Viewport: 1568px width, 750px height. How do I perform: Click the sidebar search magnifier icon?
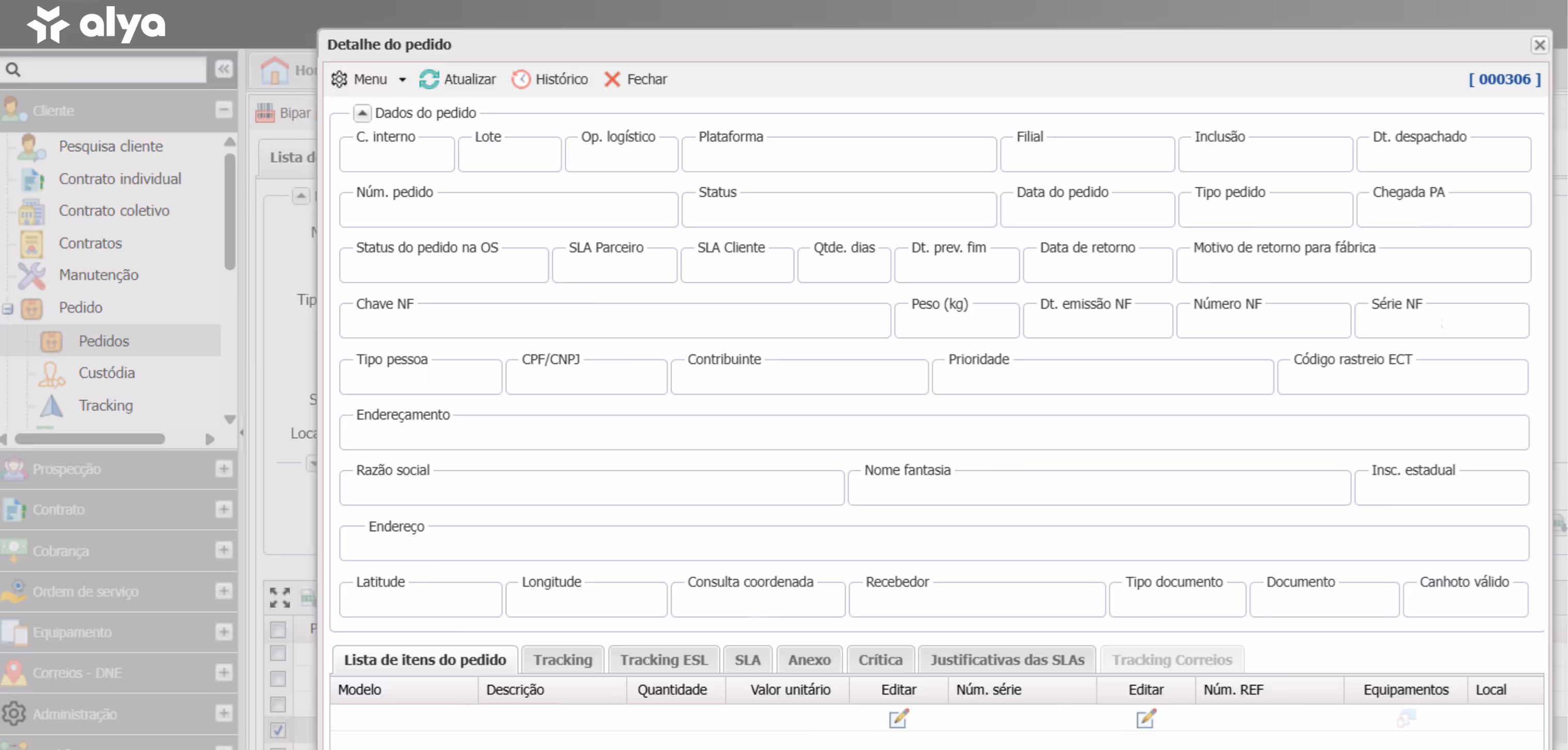click(13, 69)
